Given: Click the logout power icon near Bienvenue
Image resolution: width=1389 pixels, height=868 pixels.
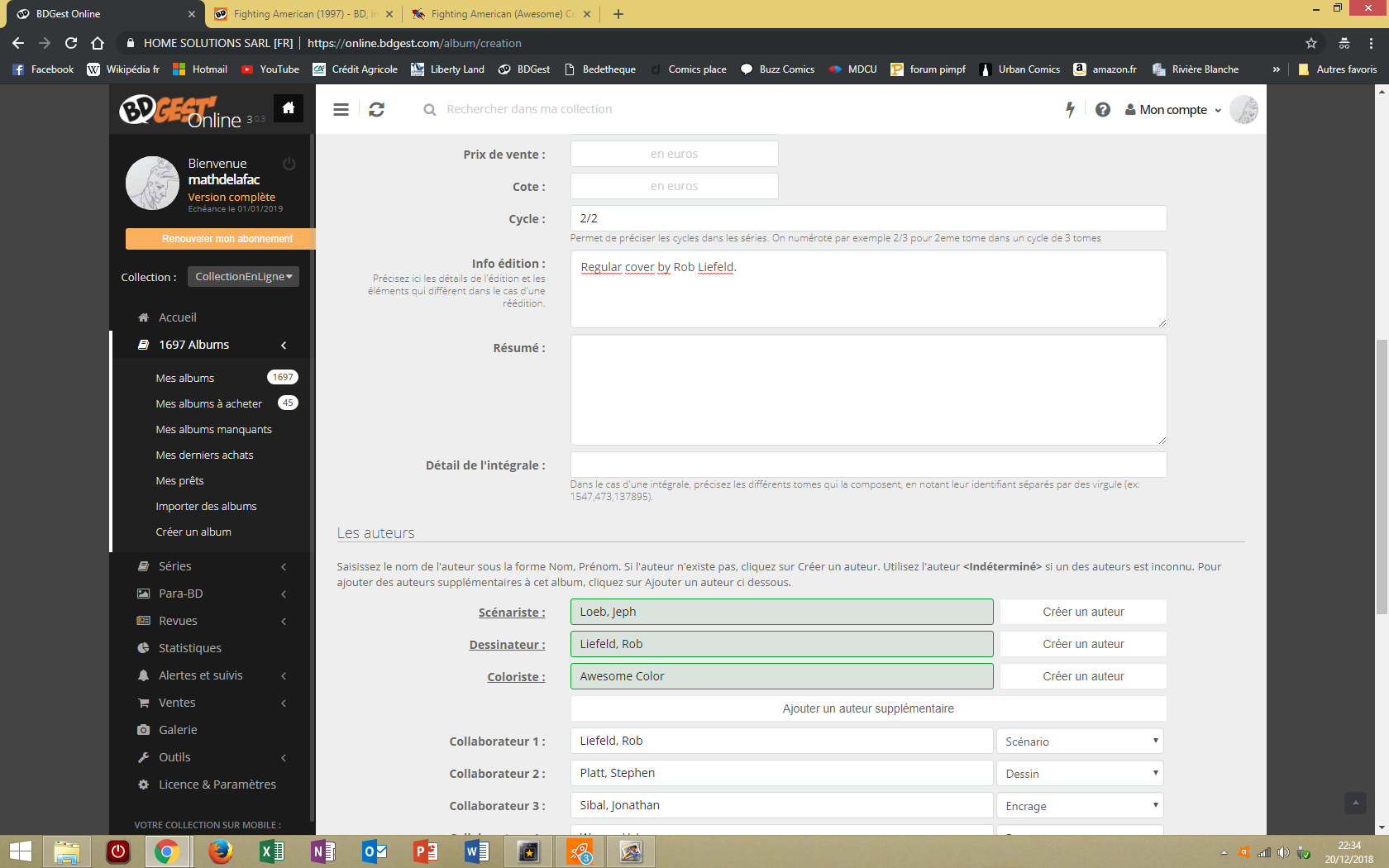Looking at the screenshot, I should [289, 164].
